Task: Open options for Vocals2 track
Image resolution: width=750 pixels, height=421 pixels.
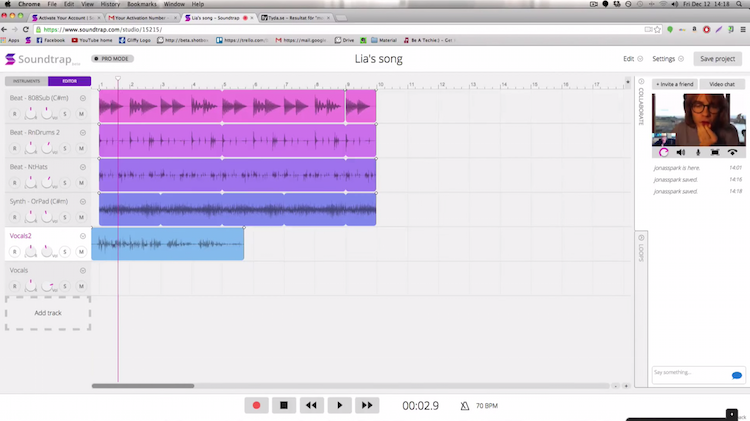Action: tap(83, 236)
